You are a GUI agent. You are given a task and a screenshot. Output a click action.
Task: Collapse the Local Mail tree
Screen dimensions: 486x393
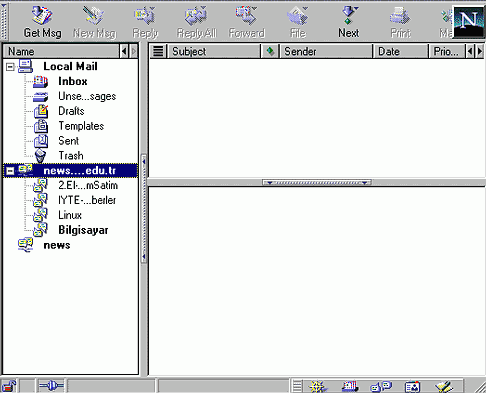[x=10, y=67]
